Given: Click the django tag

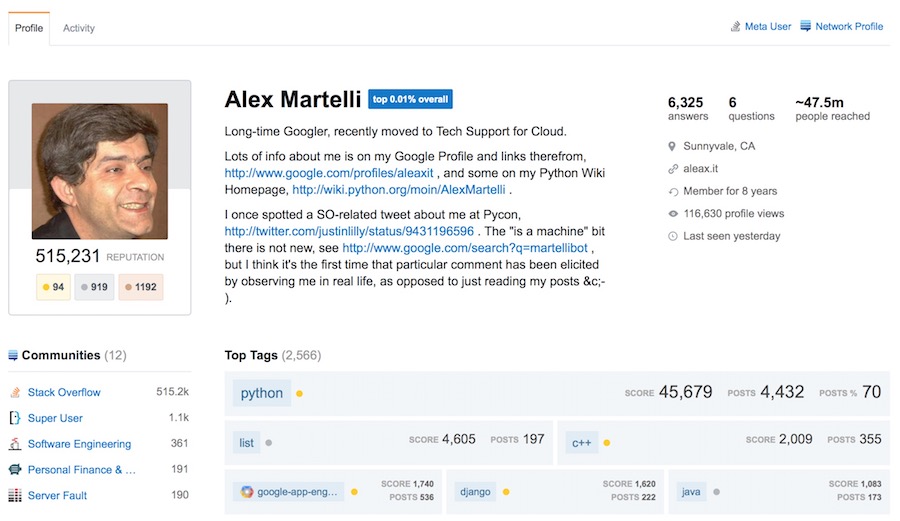Looking at the screenshot, I should 475,492.
